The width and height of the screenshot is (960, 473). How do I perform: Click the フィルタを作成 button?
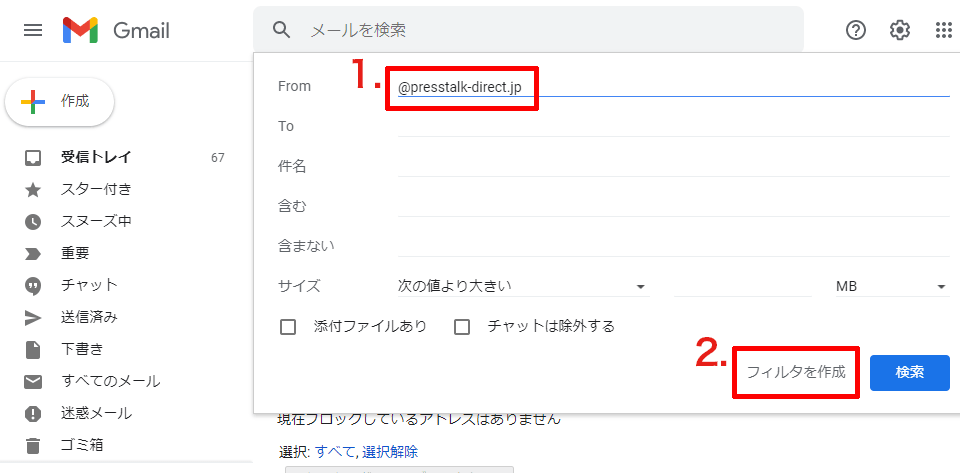coord(796,373)
